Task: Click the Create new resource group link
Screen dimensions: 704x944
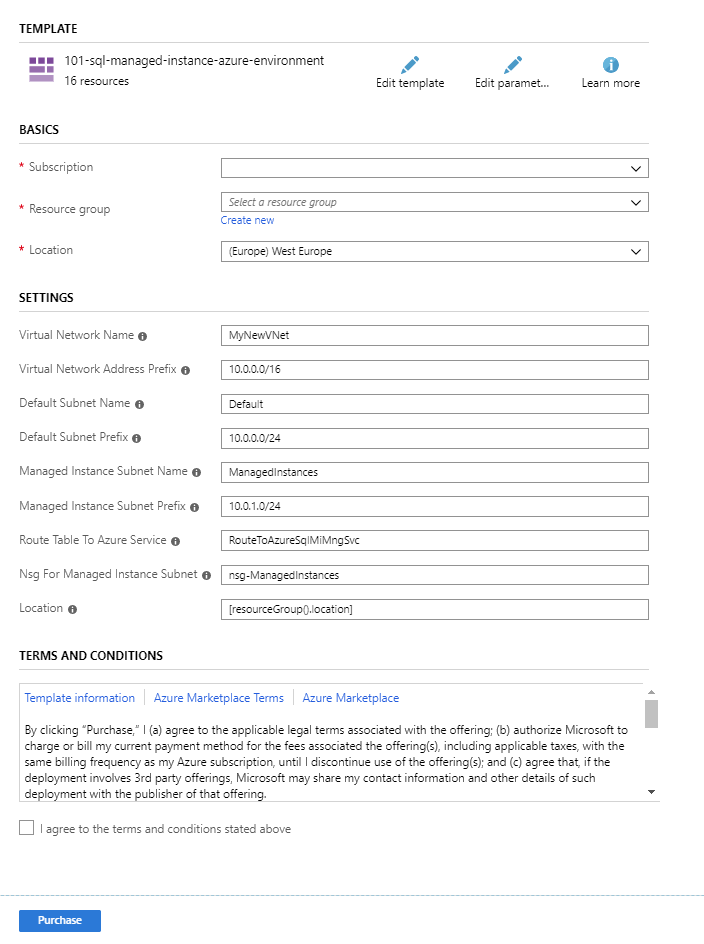Action: click(247, 219)
